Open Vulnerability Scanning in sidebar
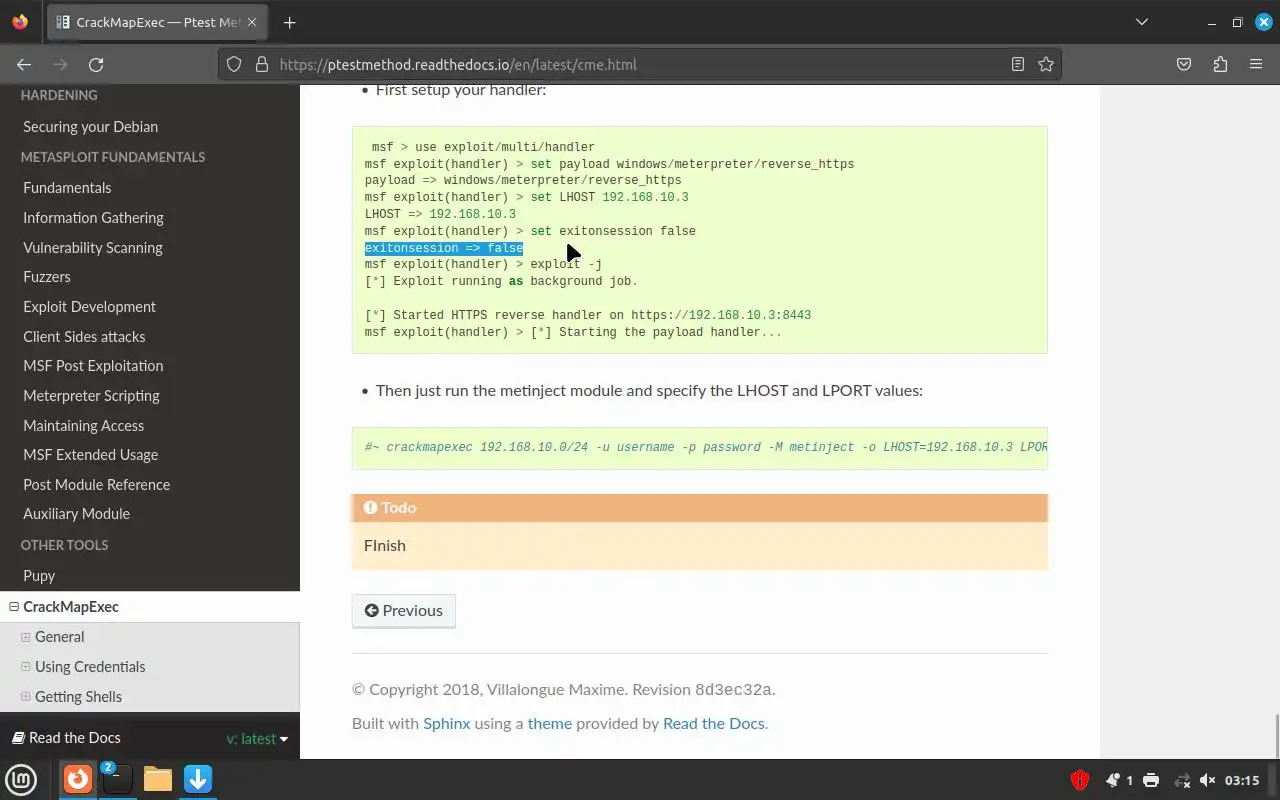Image resolution: width=1280 pixels, height=800 pixels. 93,247
